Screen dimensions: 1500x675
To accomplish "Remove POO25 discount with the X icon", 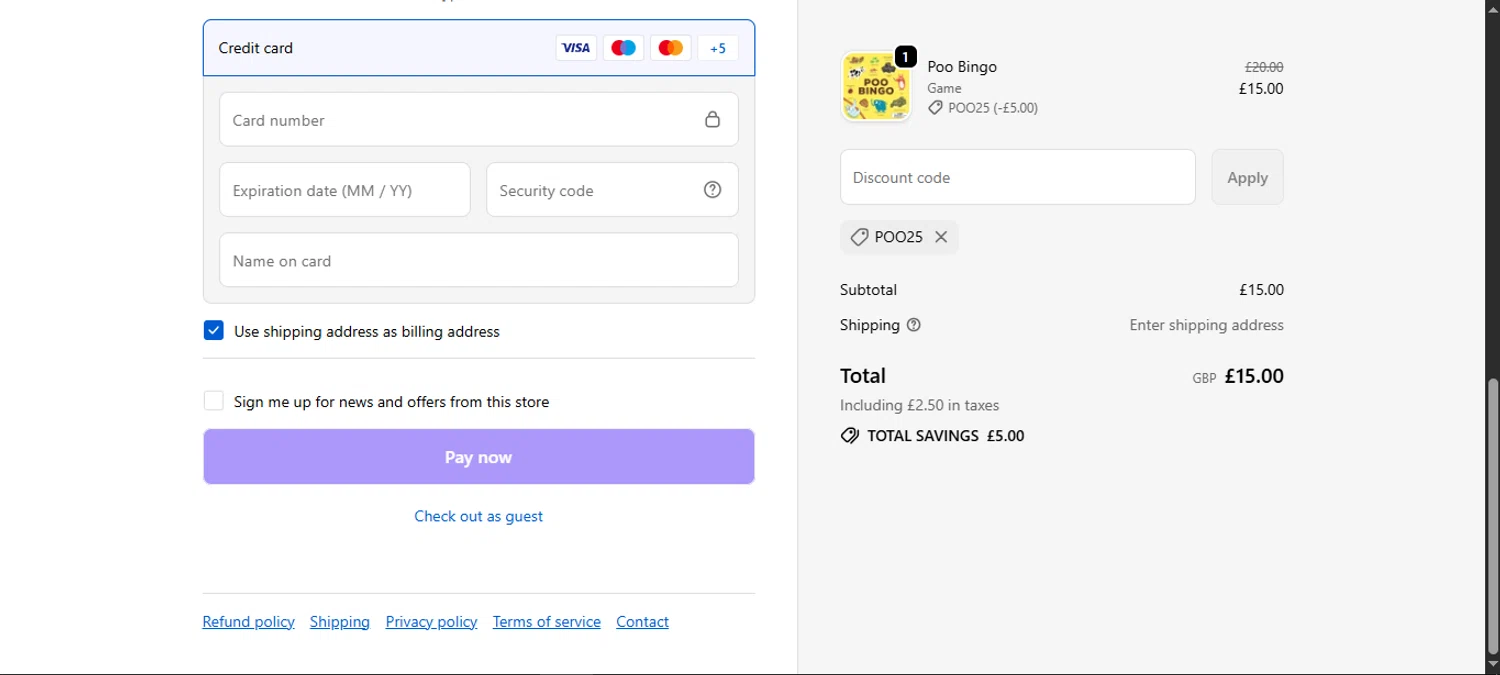I will click(941, 237).
